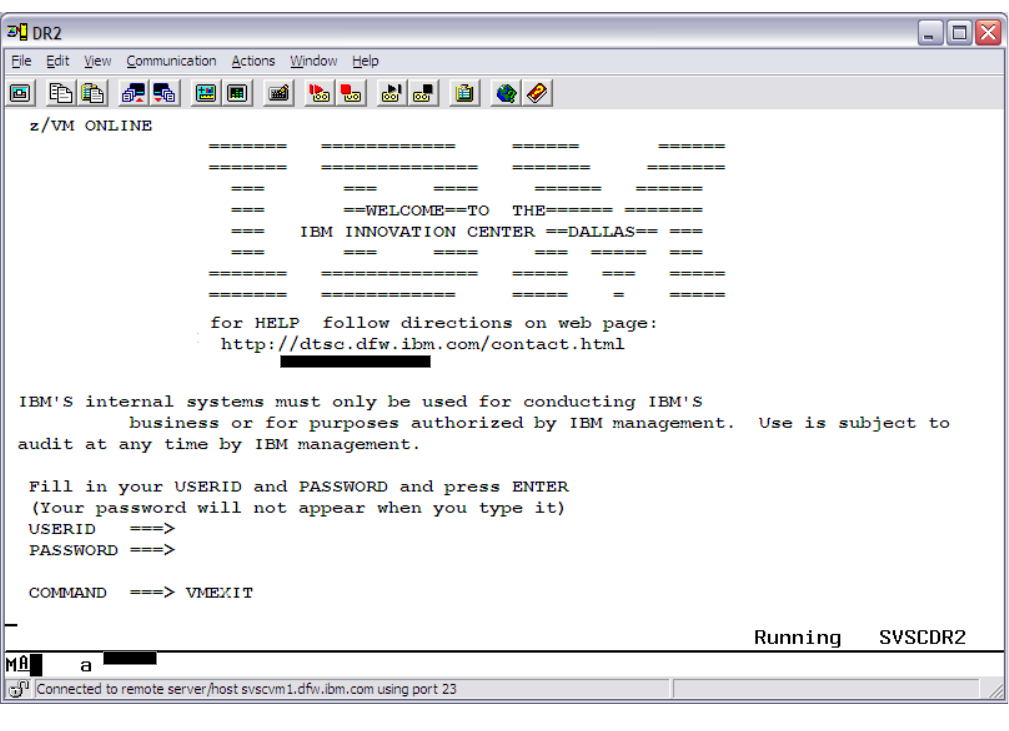Minimize the DR2 session window
This screenshot has width=1009, height=731.
click(929, 32)
